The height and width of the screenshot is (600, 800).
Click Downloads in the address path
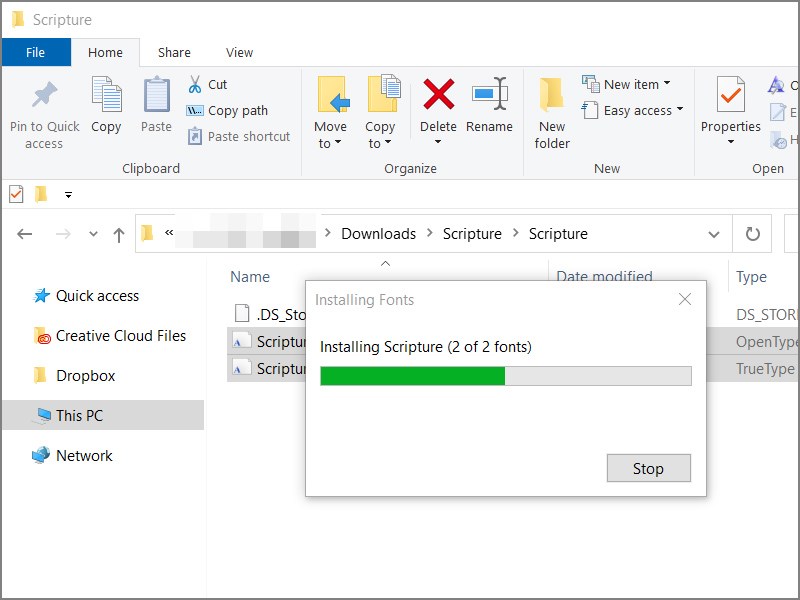point(379,234)
